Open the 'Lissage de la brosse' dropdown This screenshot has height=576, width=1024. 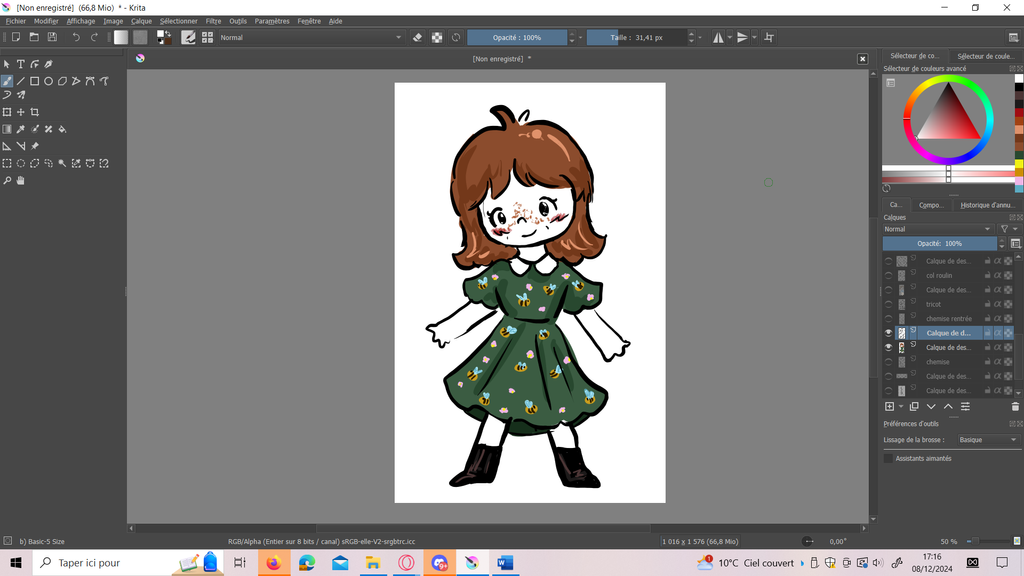click(x=986, y=440)
